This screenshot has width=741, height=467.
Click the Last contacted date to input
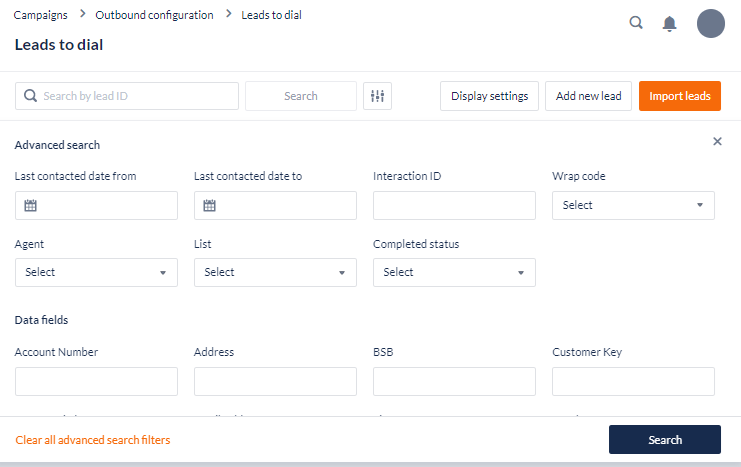point(275,205)
